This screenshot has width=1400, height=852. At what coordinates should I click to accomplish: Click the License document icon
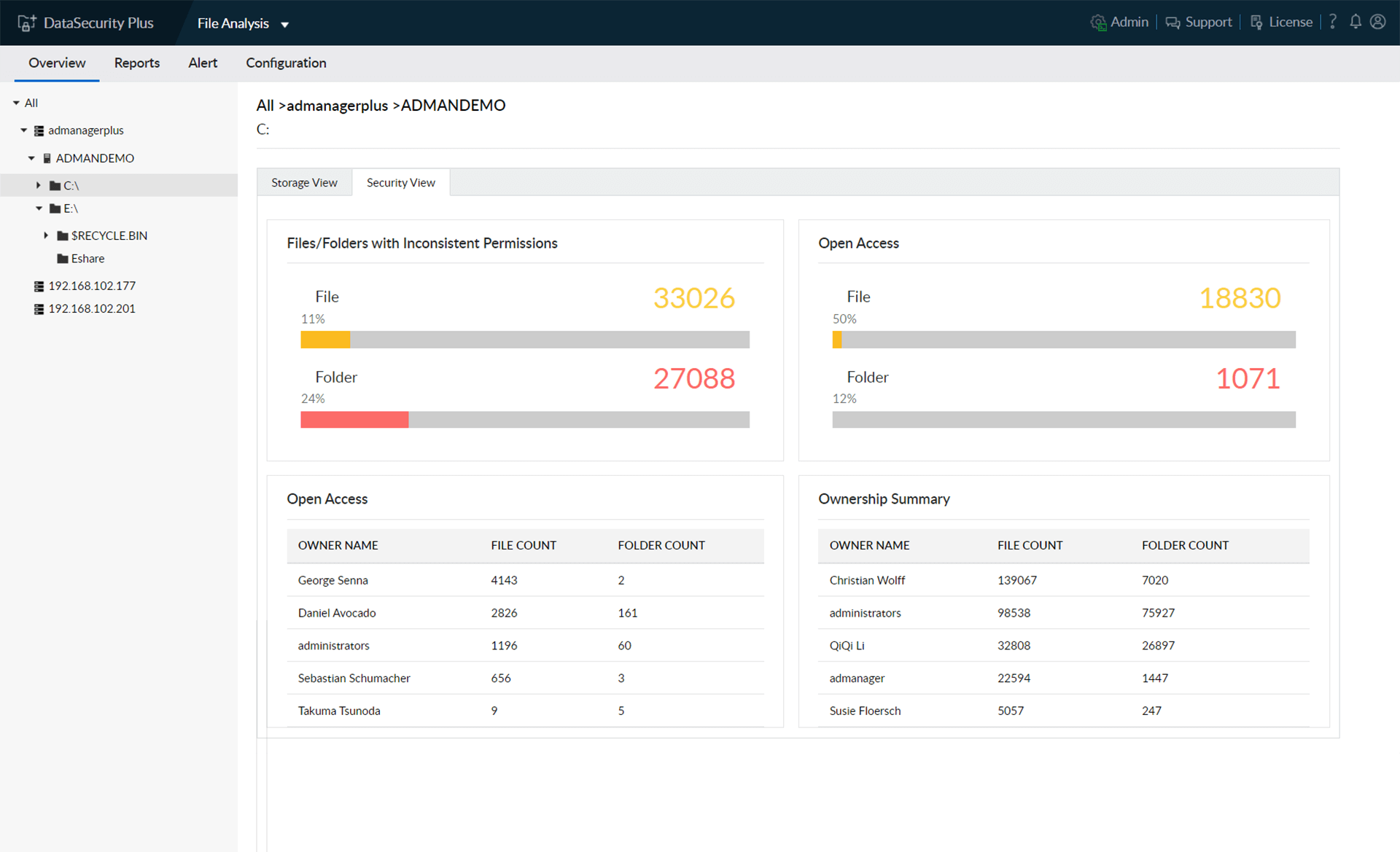click(1256, 23)
